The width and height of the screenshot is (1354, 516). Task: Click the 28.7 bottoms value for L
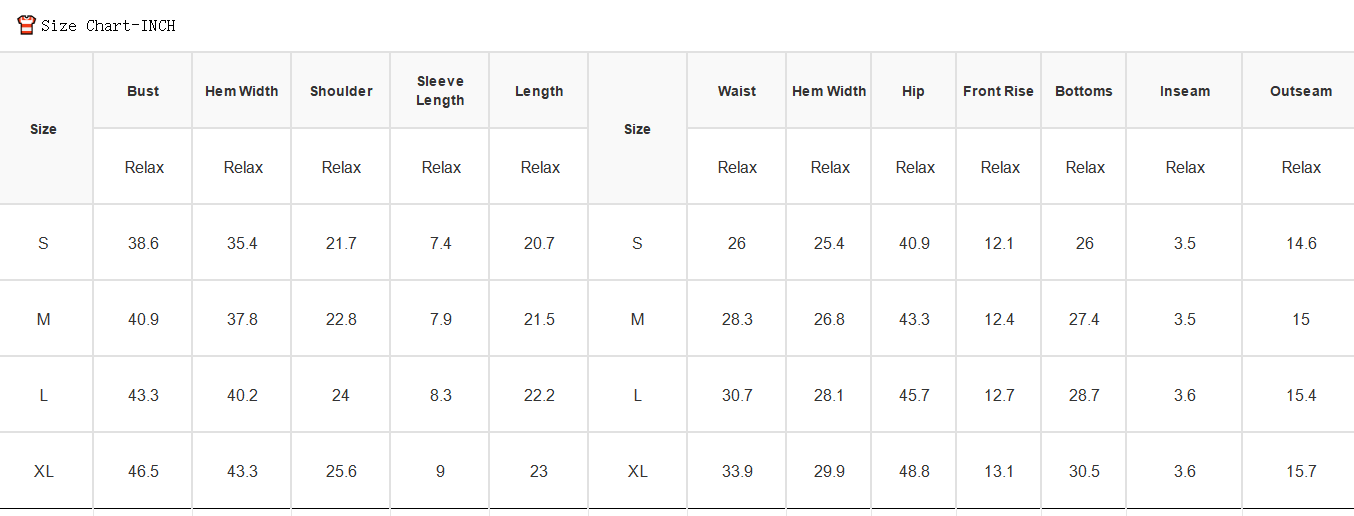tap(1084, 395)
